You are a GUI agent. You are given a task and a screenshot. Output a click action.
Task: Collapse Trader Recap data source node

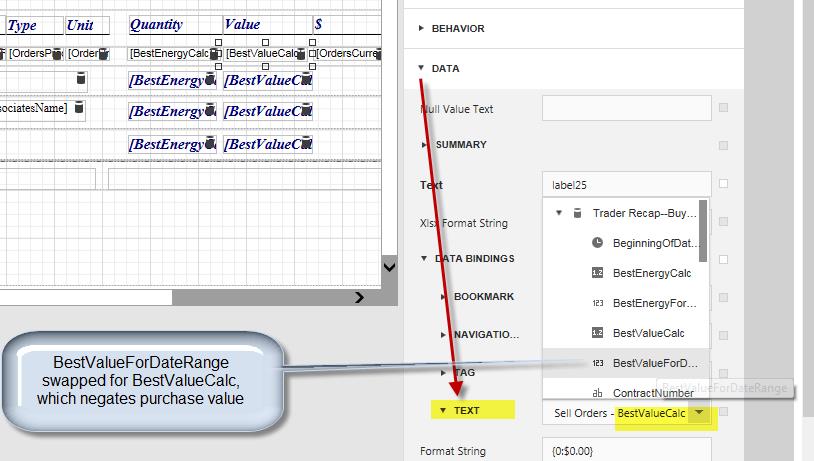[x=558, y=213]
